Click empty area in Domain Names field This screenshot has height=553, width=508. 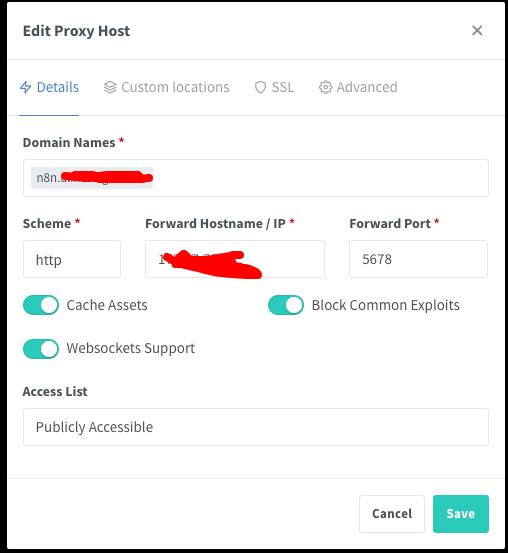coord(318,178)
